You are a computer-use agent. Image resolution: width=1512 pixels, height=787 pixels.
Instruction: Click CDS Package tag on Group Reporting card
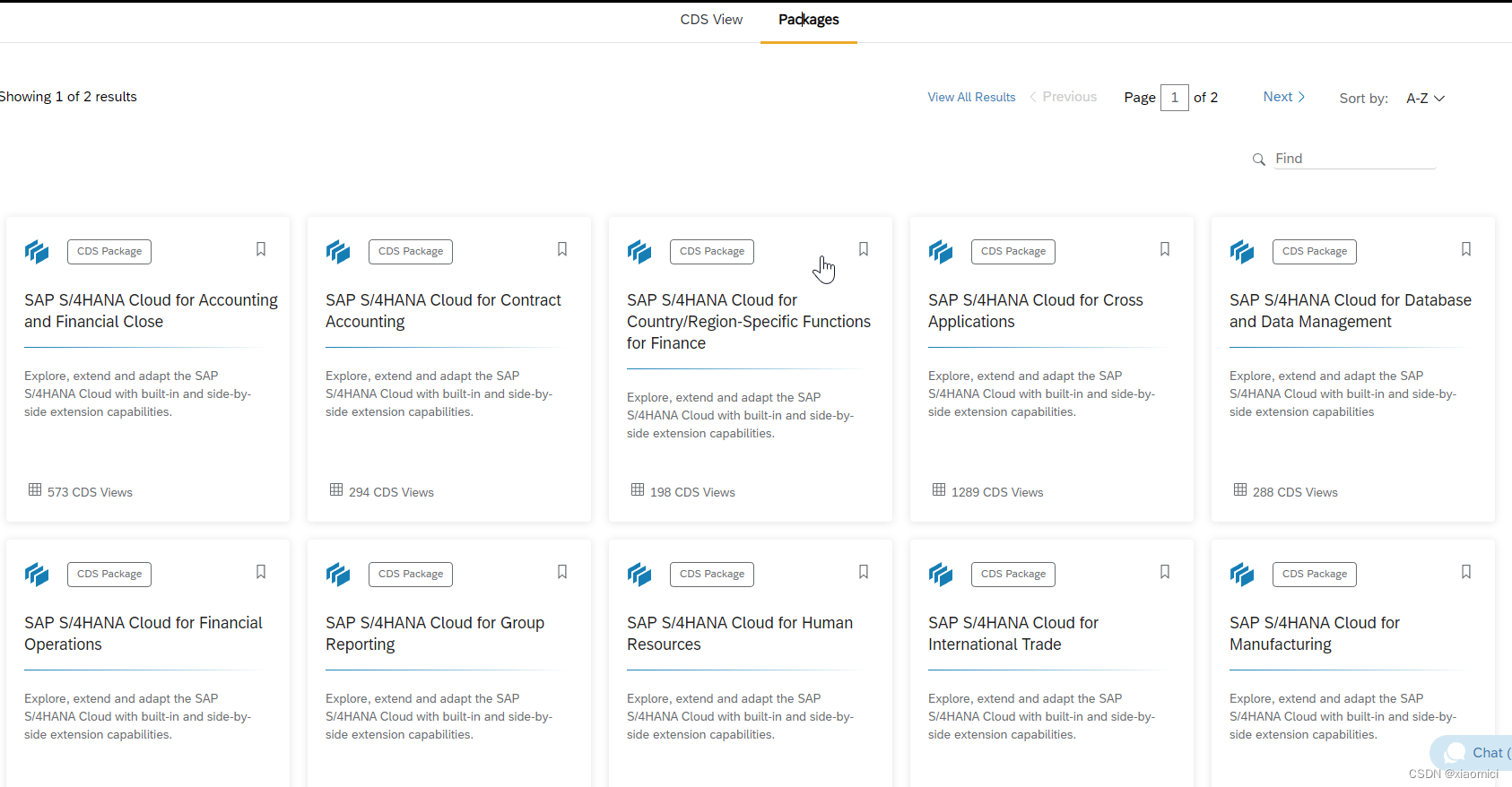click(411, 575)
